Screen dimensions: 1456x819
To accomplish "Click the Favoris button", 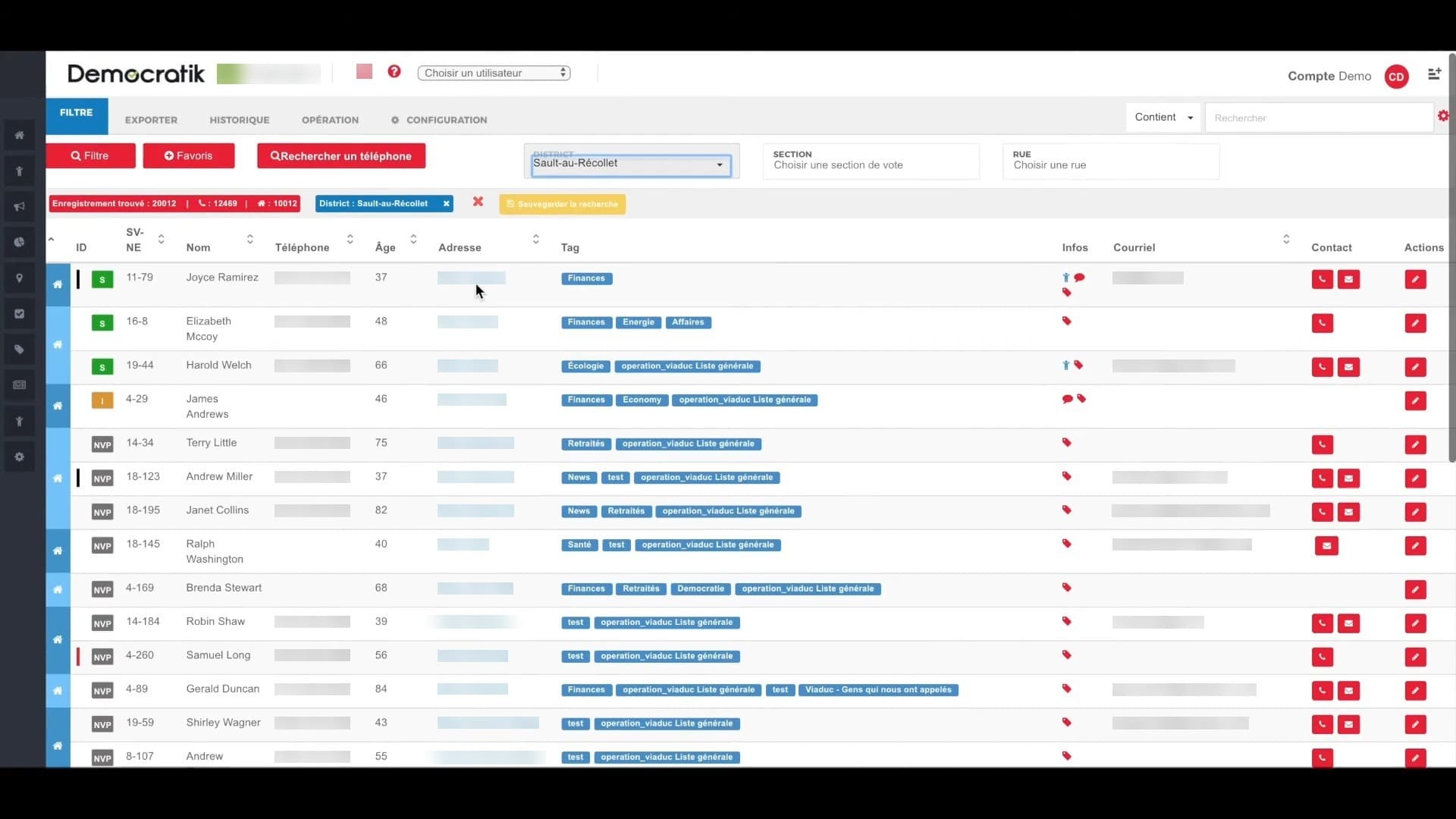I will [x=188, y=155].
